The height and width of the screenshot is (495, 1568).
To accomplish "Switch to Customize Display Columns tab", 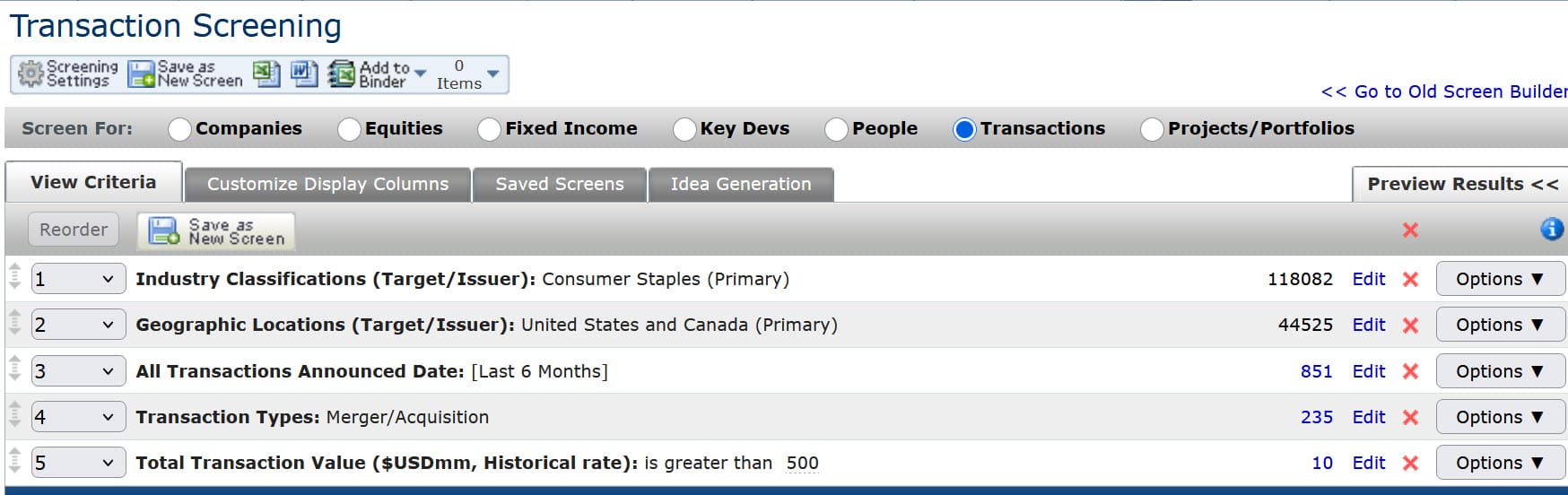I will pos(327,185).
